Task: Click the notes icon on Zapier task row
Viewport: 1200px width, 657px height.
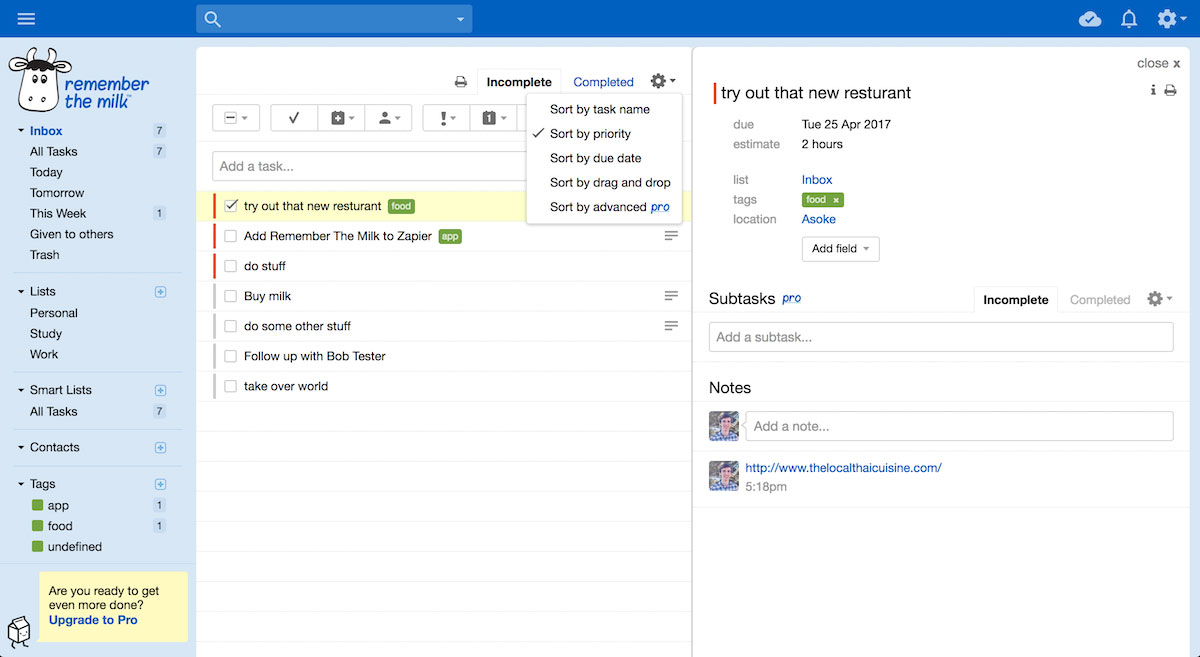Action: tap(672, 236)
